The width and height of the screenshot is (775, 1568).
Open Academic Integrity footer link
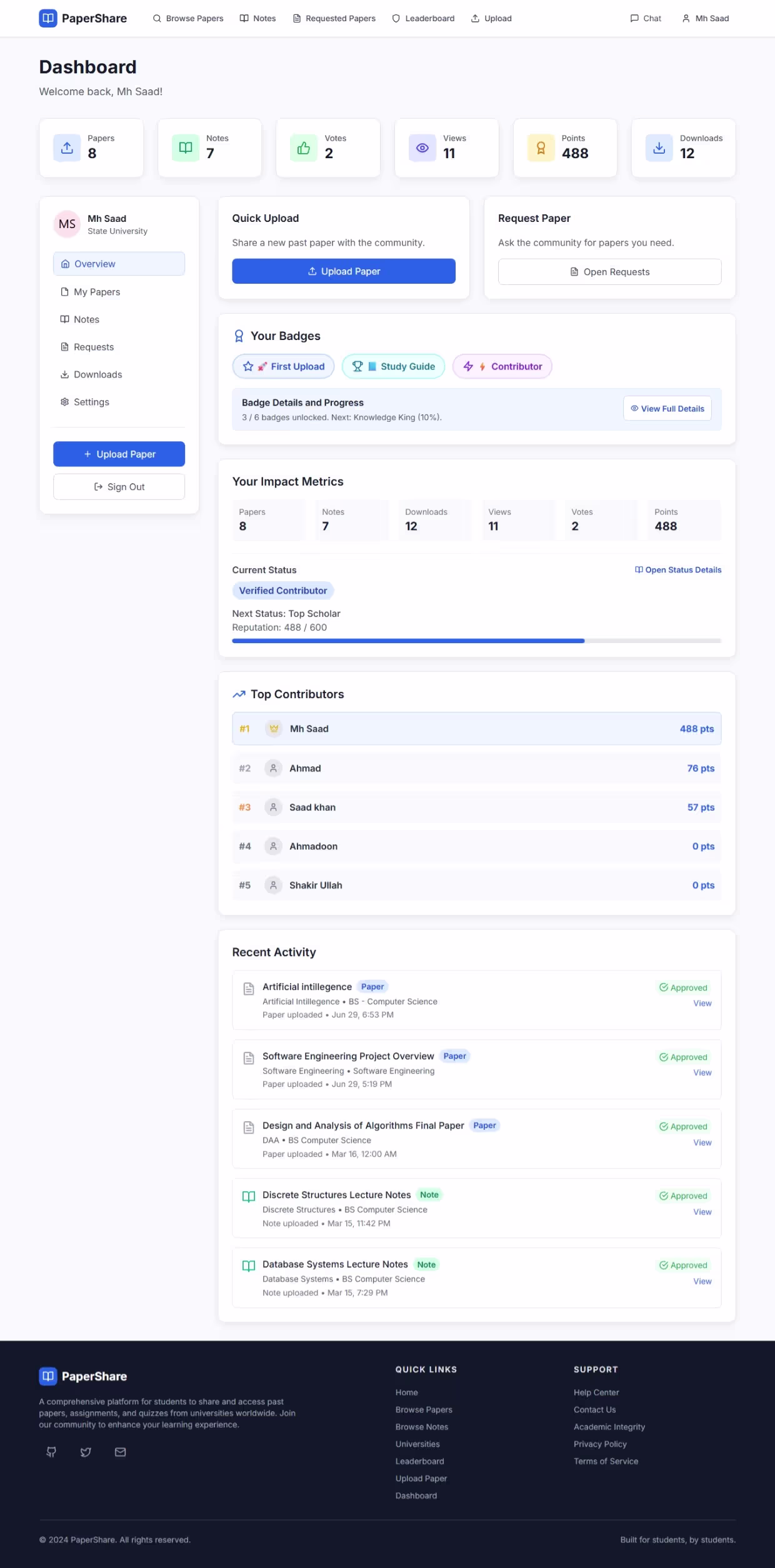(x=609, y=1427)
